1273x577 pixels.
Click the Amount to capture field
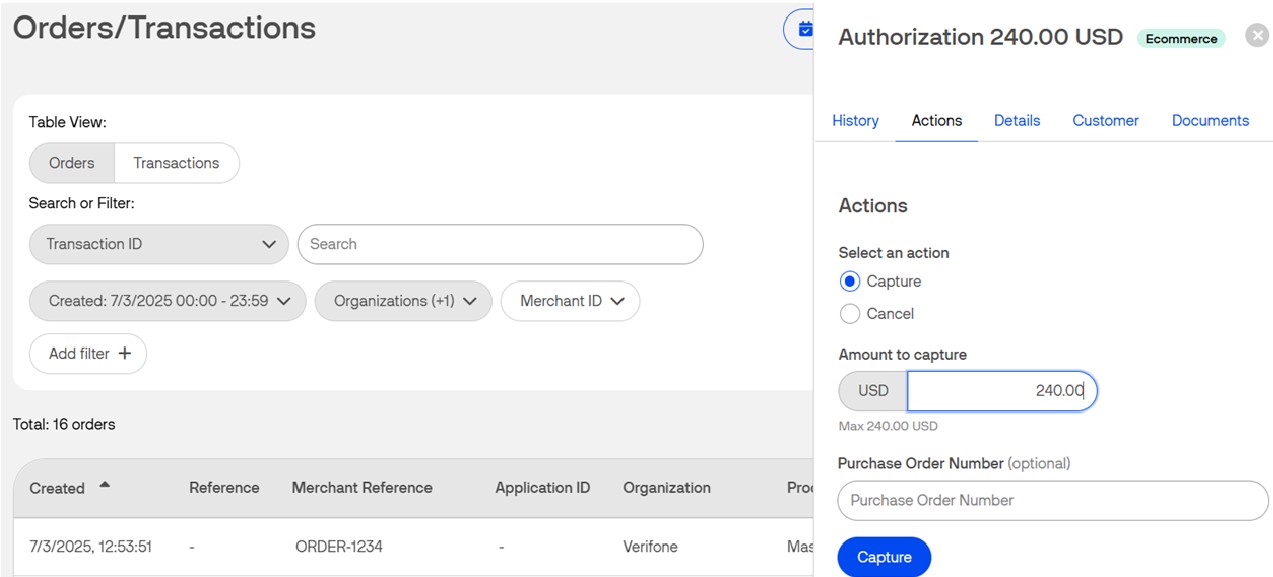click(1002, 391)
